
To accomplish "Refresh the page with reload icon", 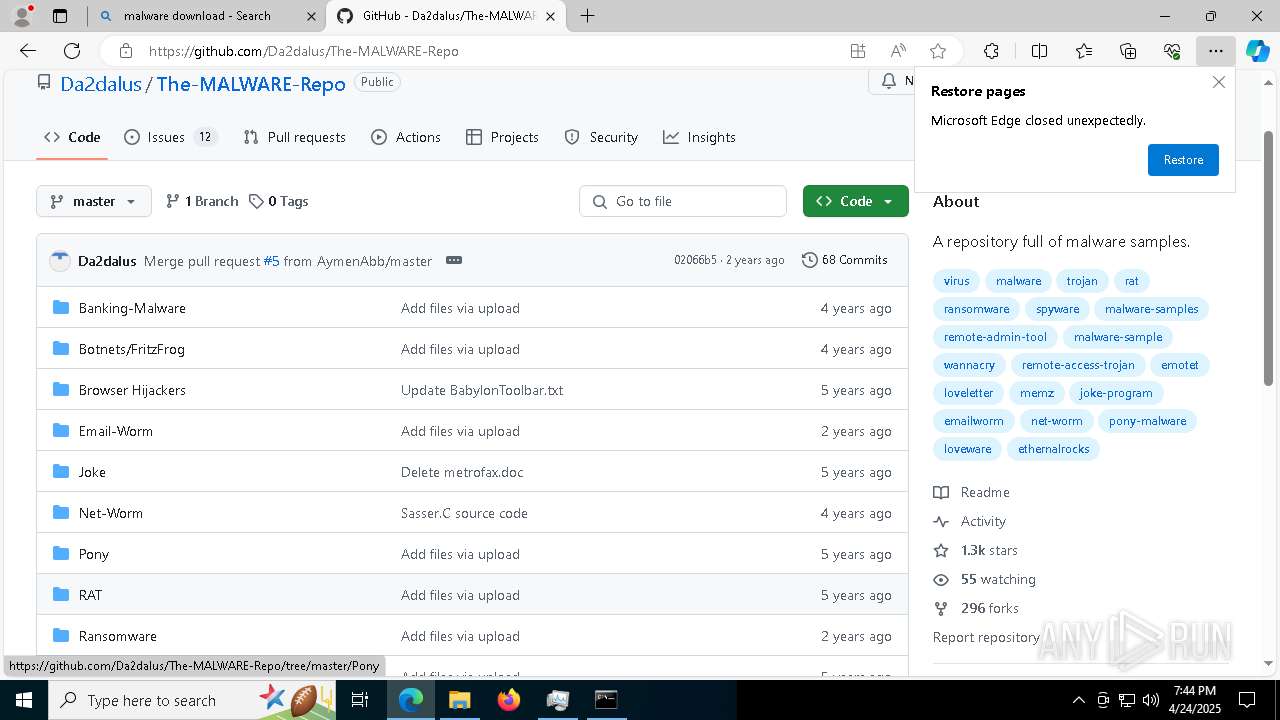I will [72, 51].
